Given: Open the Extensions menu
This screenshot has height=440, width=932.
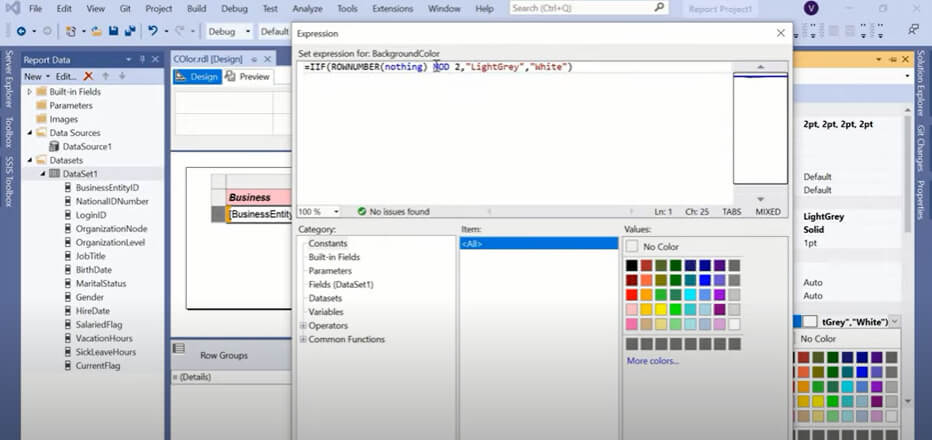Looking at the screenshot, I should (x=391, y=8).
